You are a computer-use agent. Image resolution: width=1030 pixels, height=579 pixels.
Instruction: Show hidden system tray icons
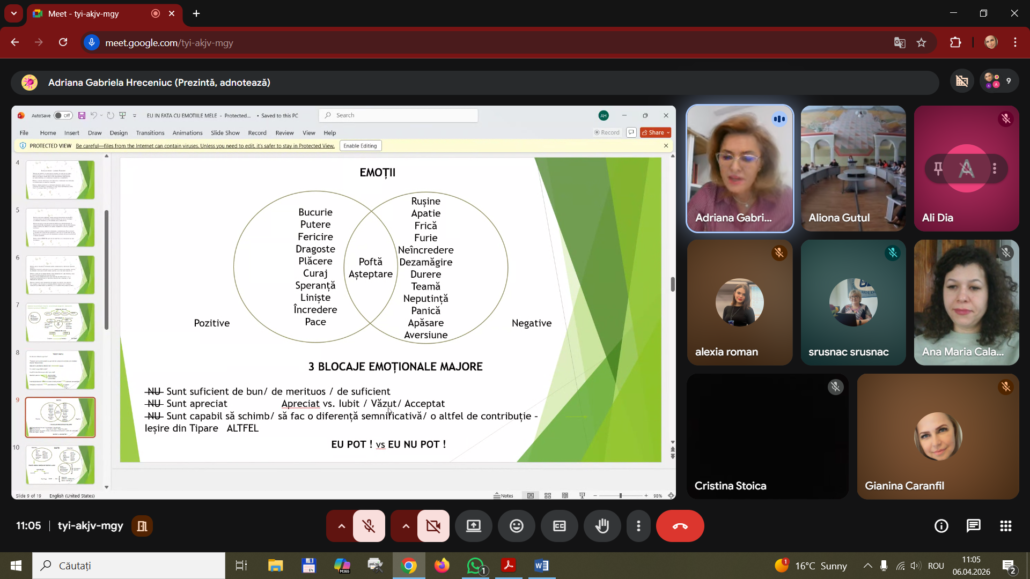click(x=868, y=566)
